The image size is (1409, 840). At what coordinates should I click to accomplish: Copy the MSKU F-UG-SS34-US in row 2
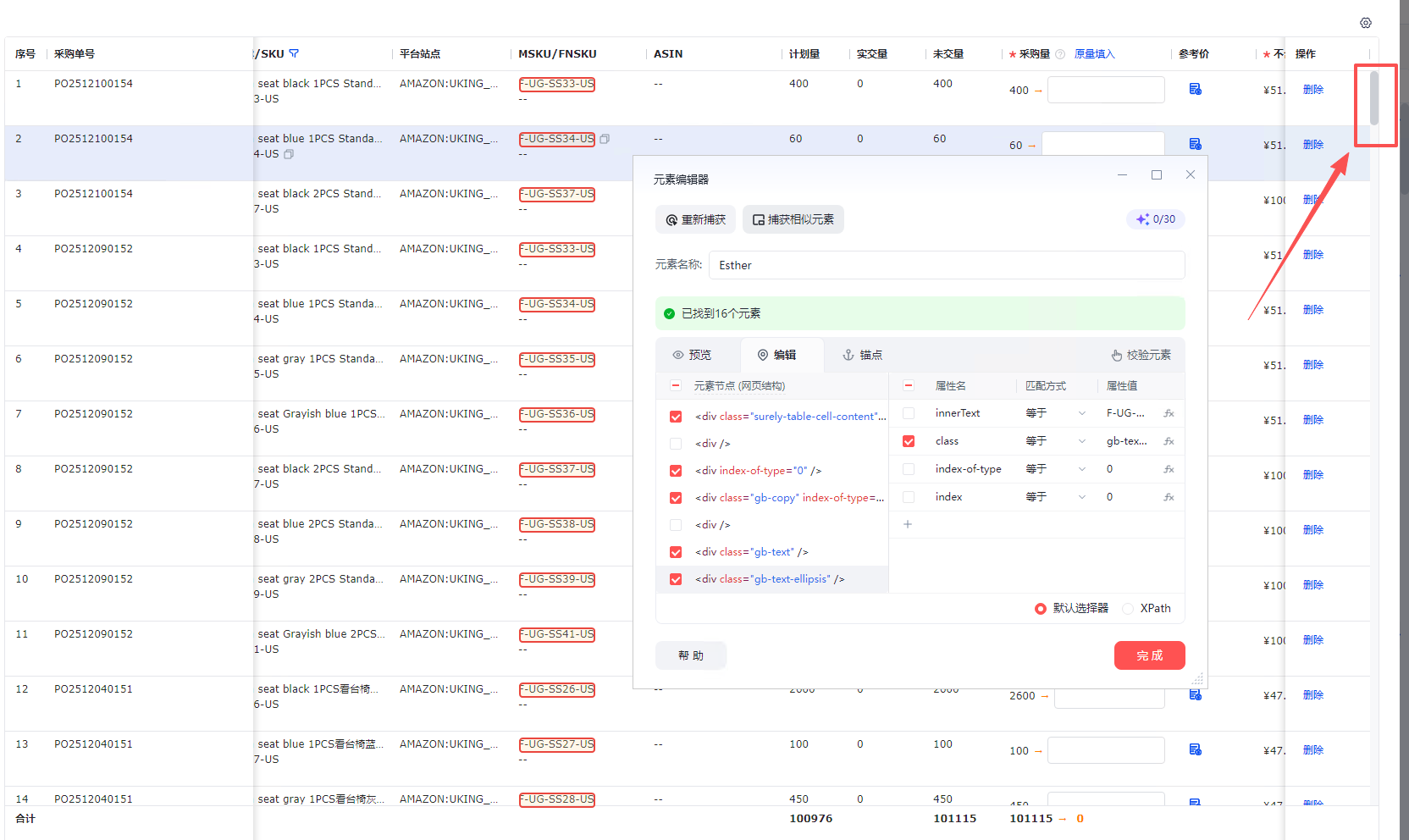click(605, 139)
